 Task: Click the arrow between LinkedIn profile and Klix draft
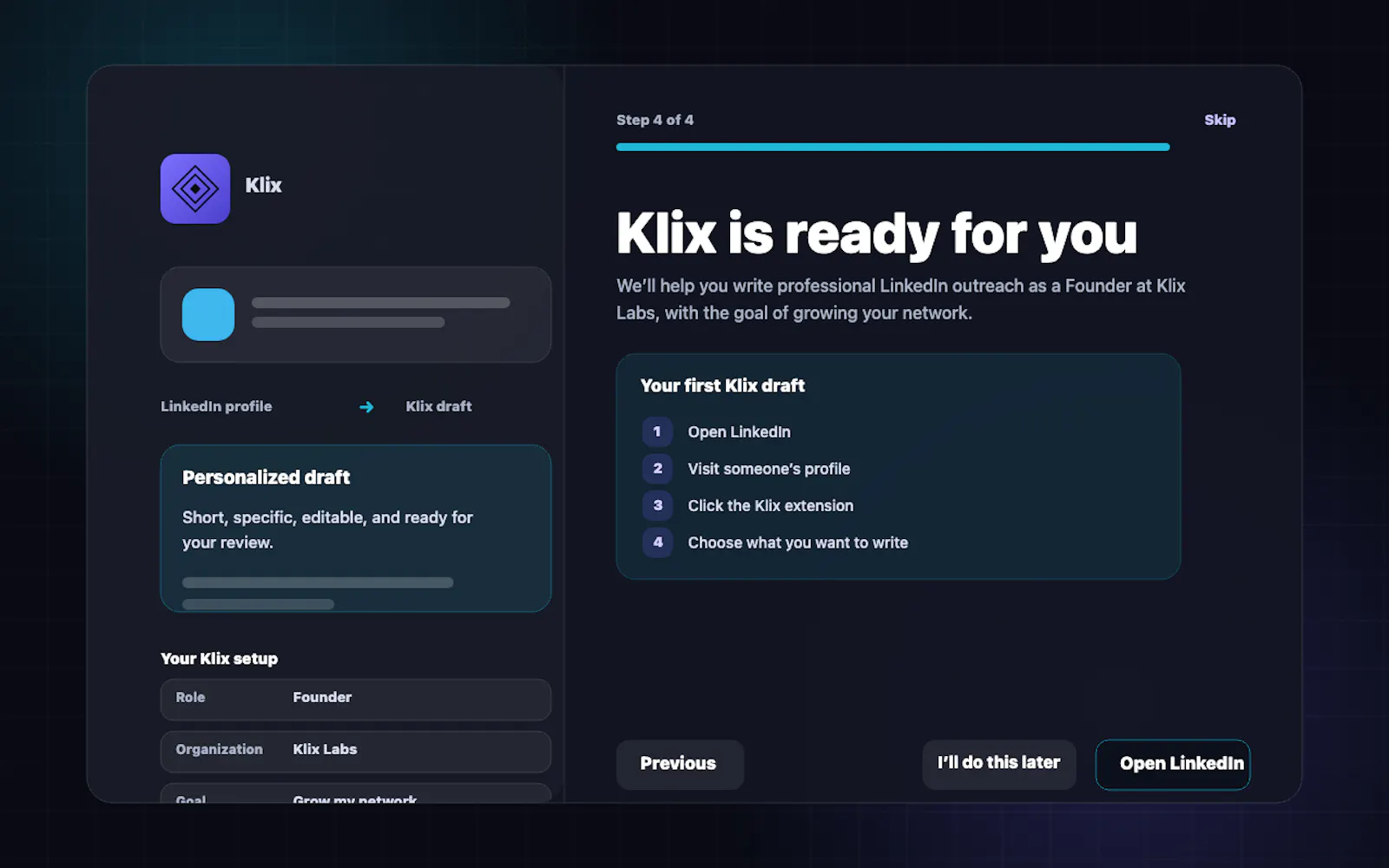[366, 407]
